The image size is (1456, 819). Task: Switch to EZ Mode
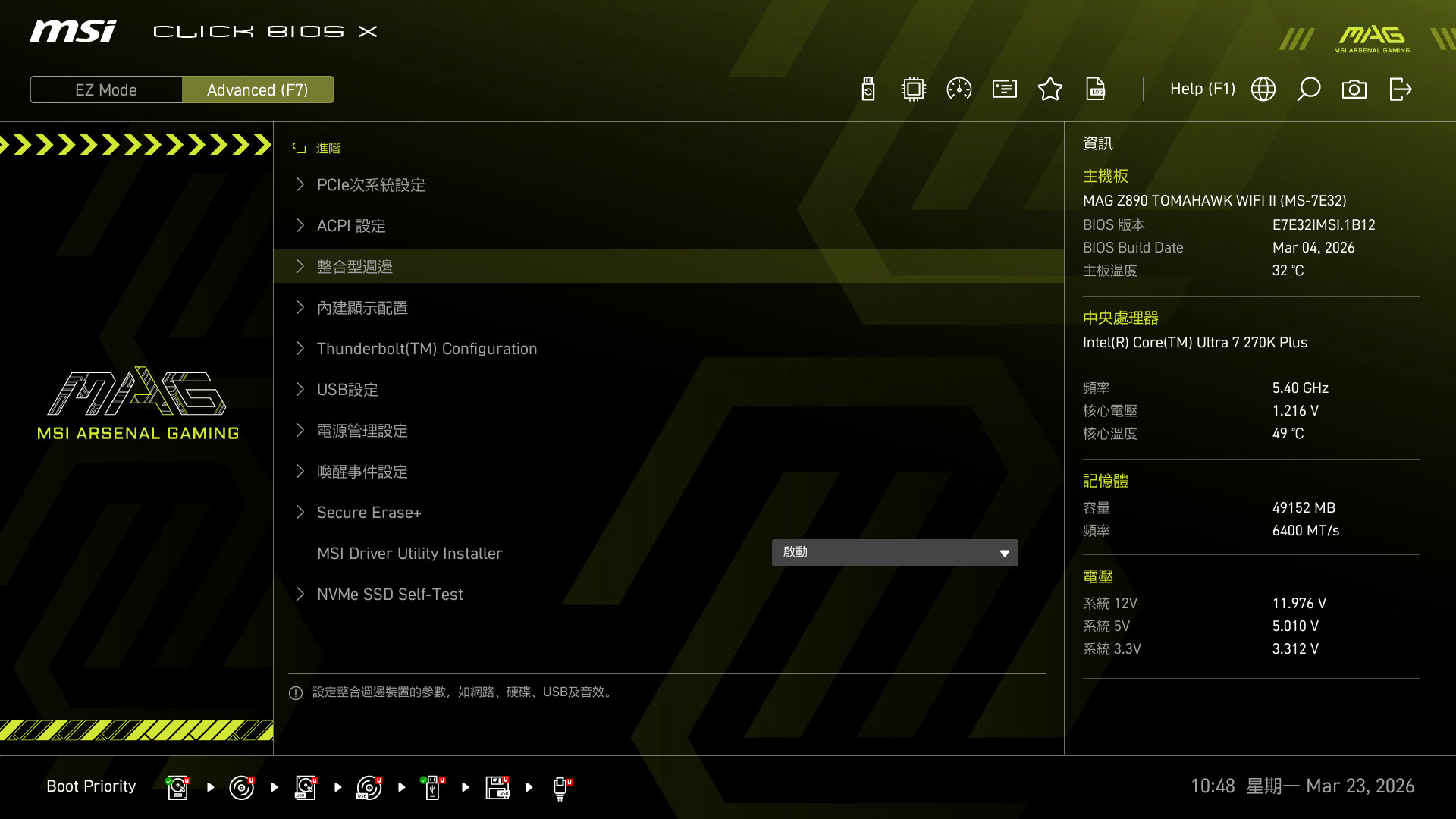(106, 89)
